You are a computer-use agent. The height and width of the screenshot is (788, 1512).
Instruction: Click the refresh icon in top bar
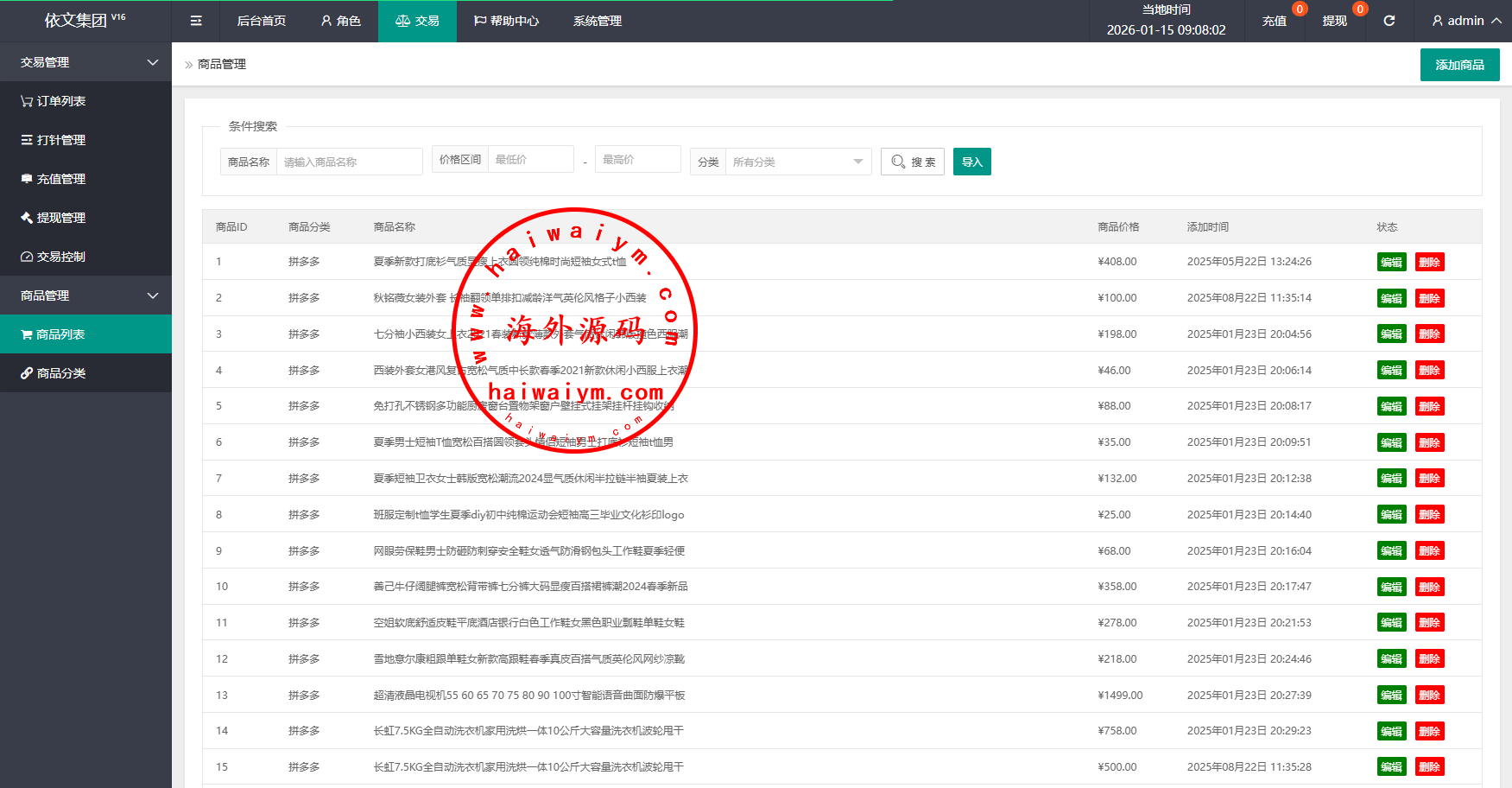(x=1389, y=21)
